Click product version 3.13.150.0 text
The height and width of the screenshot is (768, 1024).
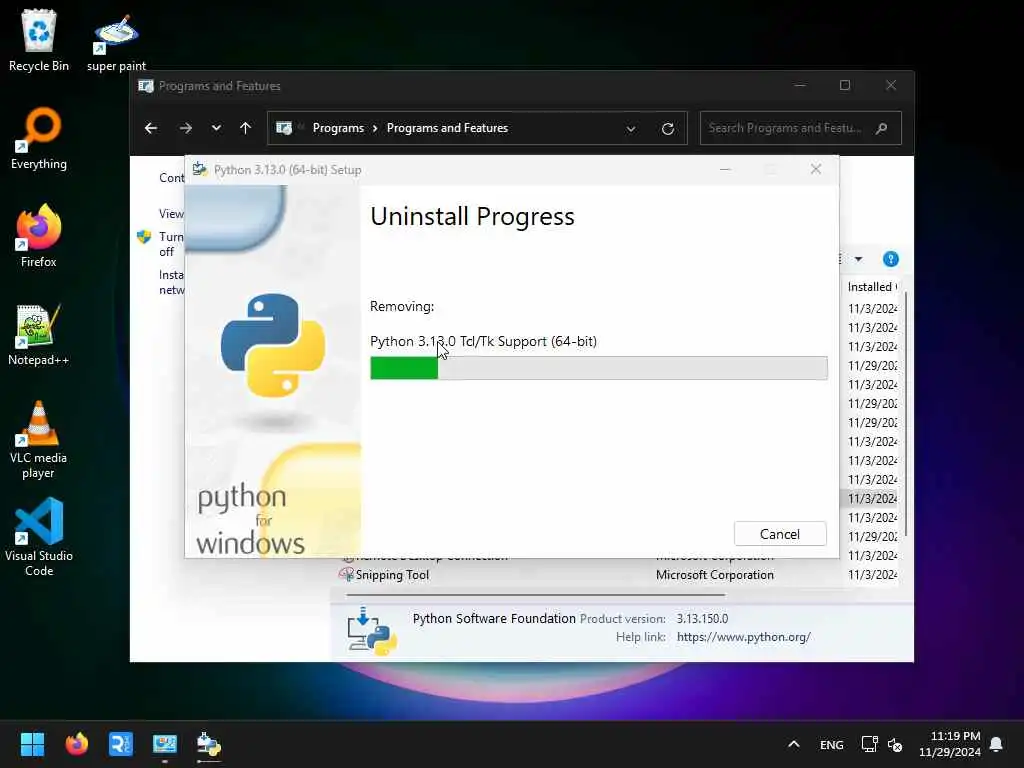point(702,618)
